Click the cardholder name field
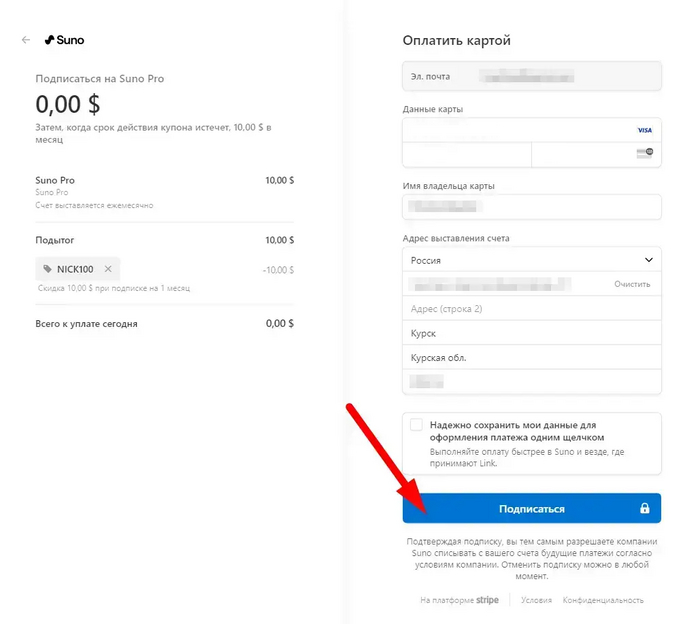The height and width of the screenshot is (624, 700). [x=531, y=207]
